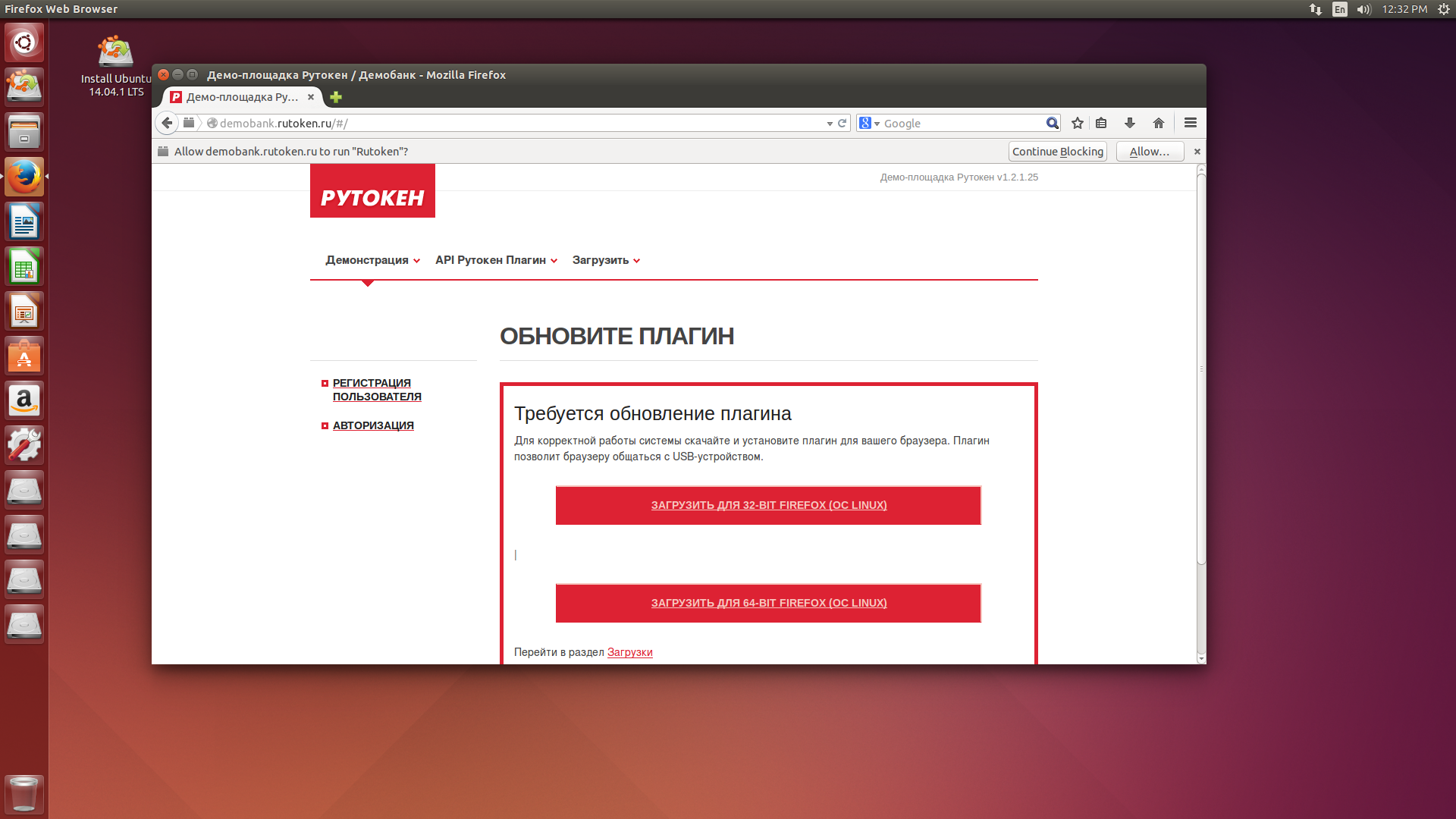Open Amazon from the launcher
Screen dimensions: 1456x819
(x=24, y=400)
